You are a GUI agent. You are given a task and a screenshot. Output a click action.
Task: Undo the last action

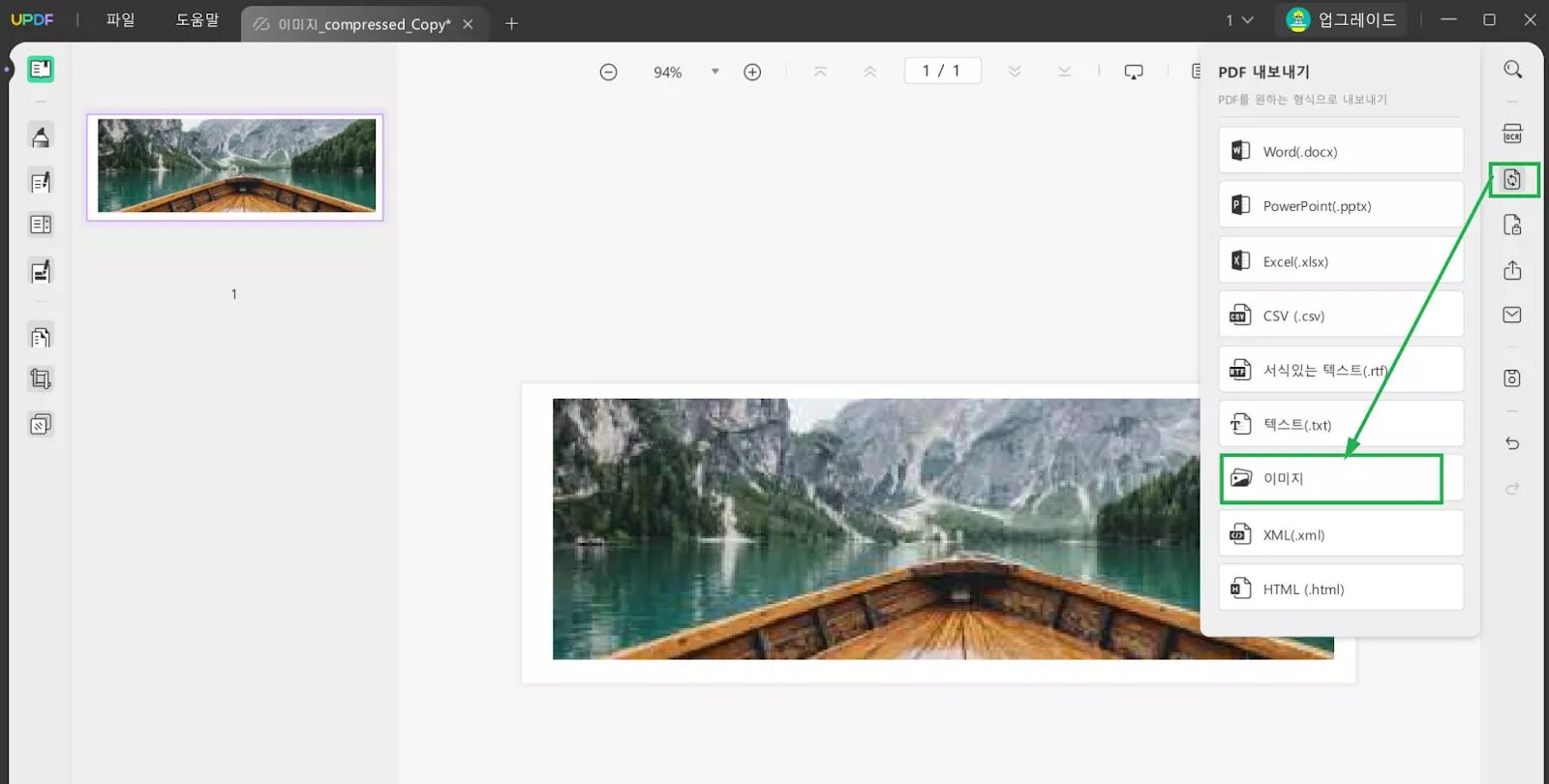[x=1512, y=443]
